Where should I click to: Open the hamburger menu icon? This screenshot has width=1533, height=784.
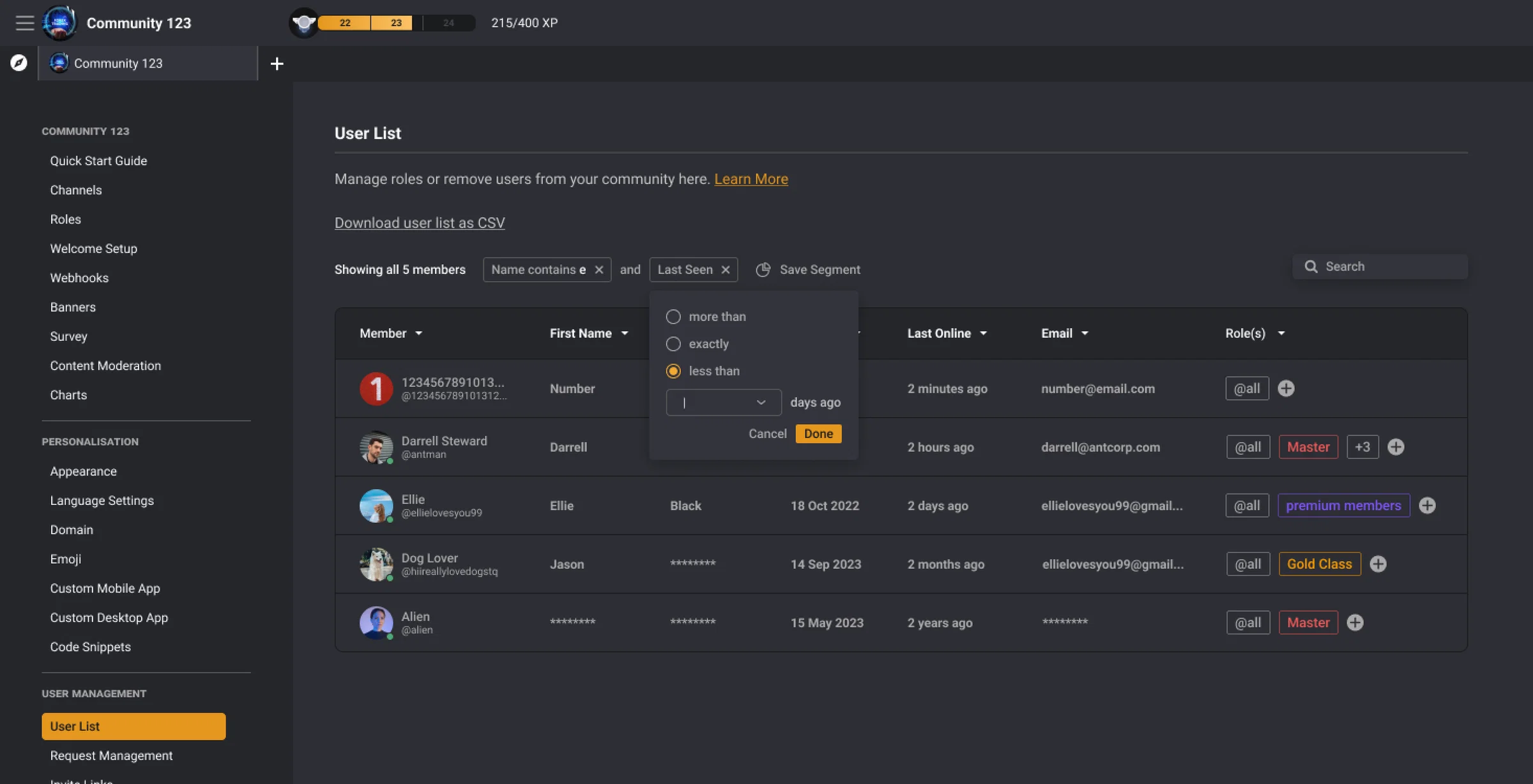[25, 23]
